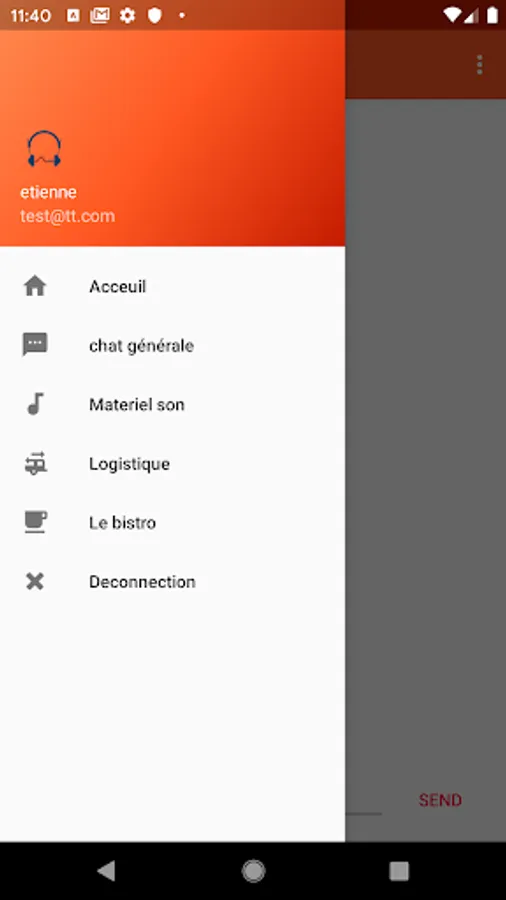Click the chat bubble icon
The image size is (506, 900).
35,345
